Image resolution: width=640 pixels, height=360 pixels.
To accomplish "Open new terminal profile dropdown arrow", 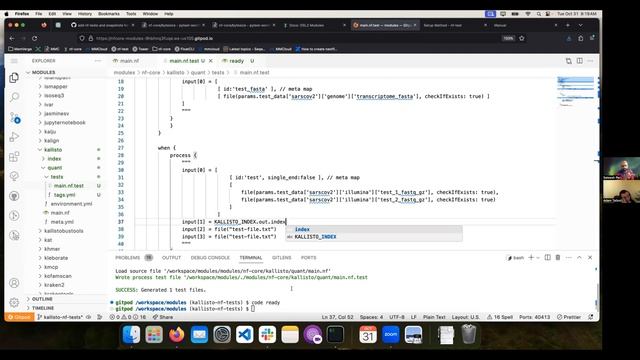I will tap(538, 258).
